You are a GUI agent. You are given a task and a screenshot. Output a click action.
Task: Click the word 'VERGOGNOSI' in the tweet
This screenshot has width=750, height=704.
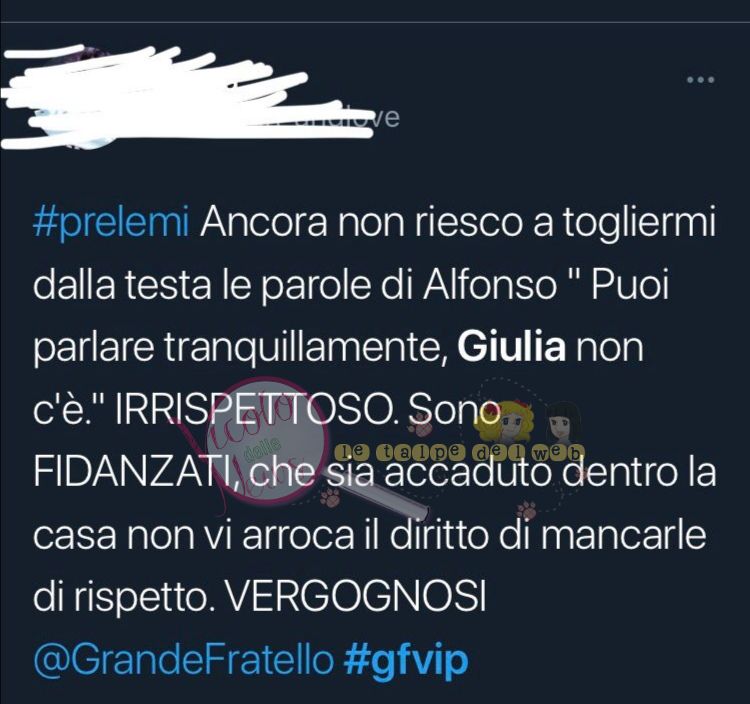click(x=355, y=598)
